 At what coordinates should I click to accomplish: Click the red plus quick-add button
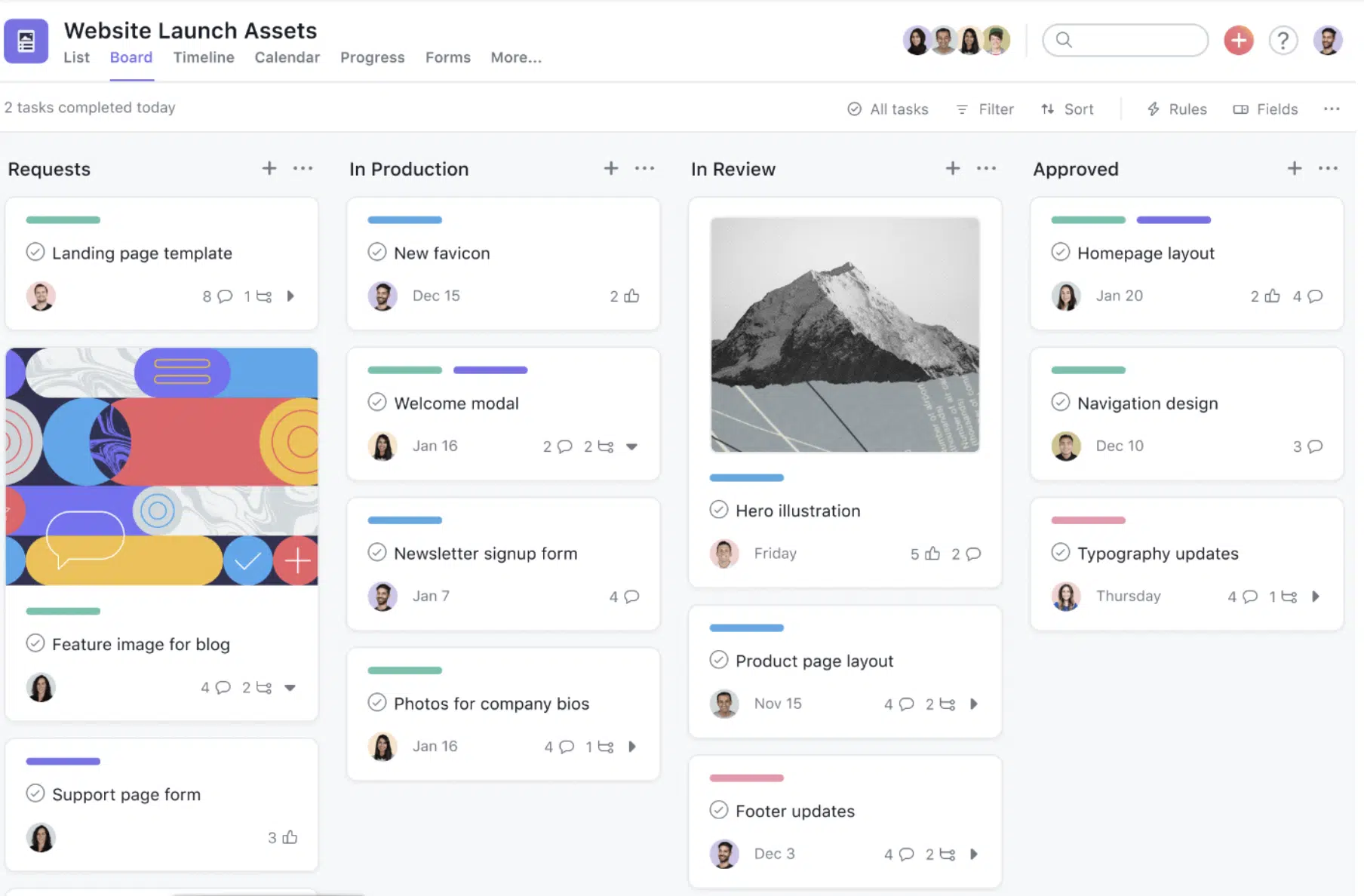tap(1238, 41)
